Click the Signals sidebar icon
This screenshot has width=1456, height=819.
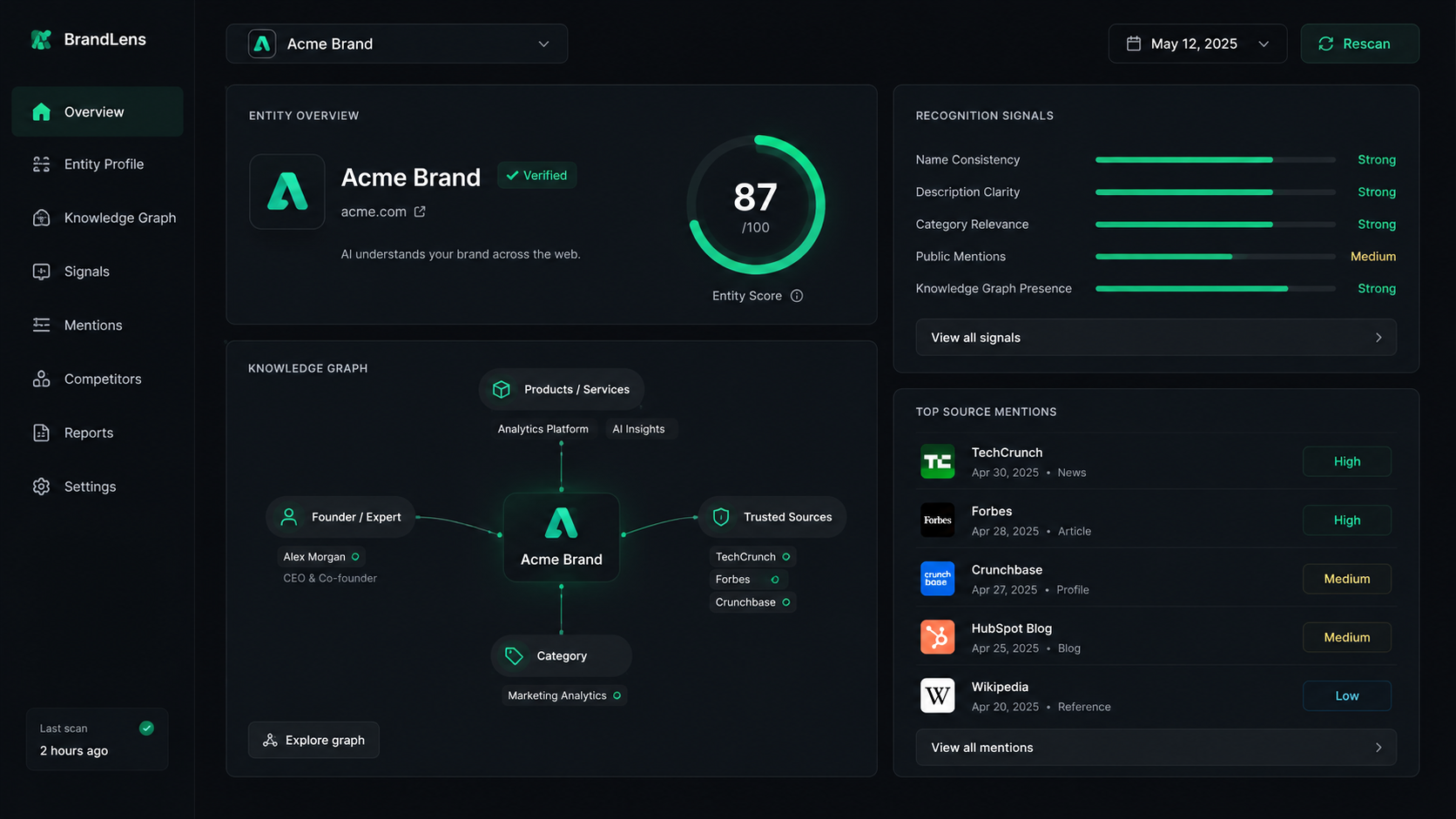pyautogui.click(x=41, y=272)
